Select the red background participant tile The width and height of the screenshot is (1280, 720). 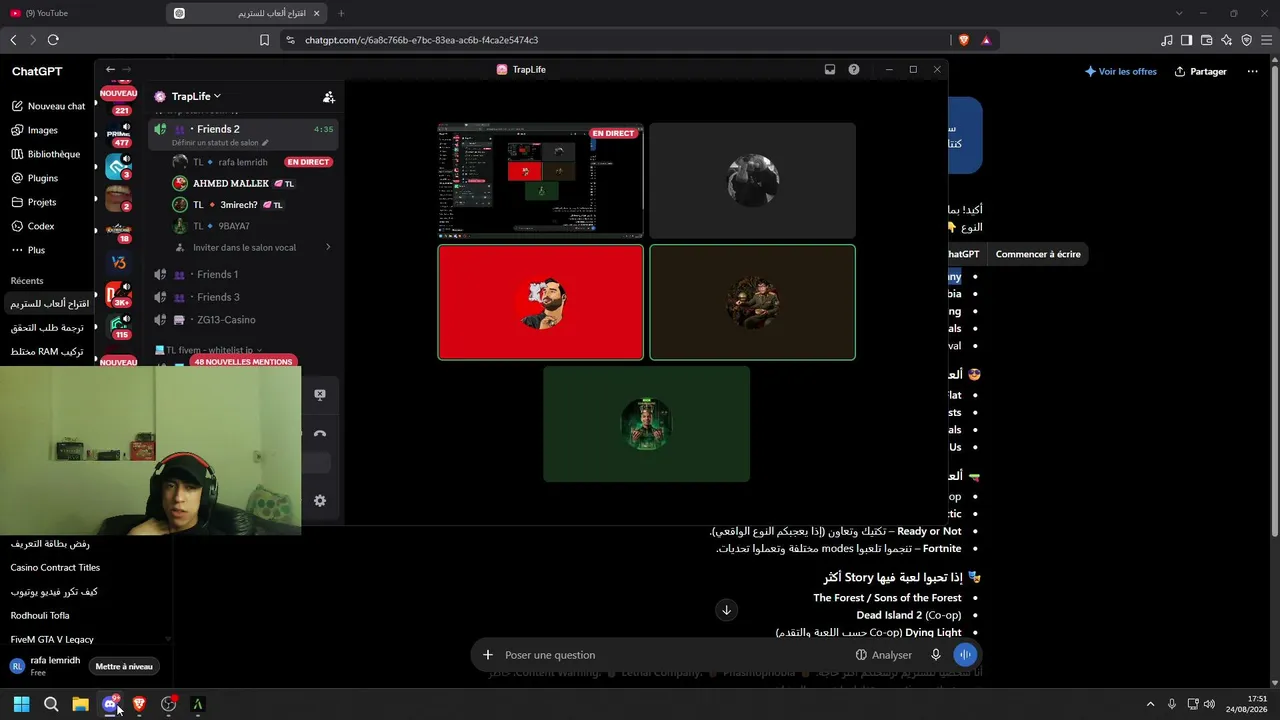(x=540, y=302)
